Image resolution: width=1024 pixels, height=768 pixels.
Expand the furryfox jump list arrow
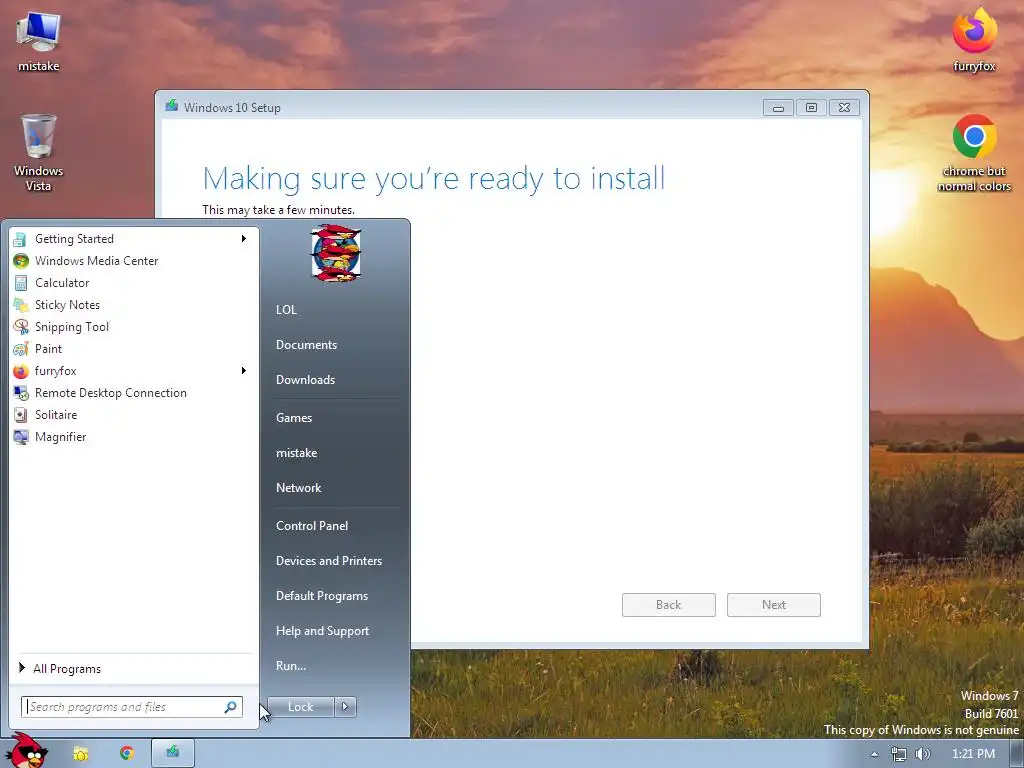244,371
